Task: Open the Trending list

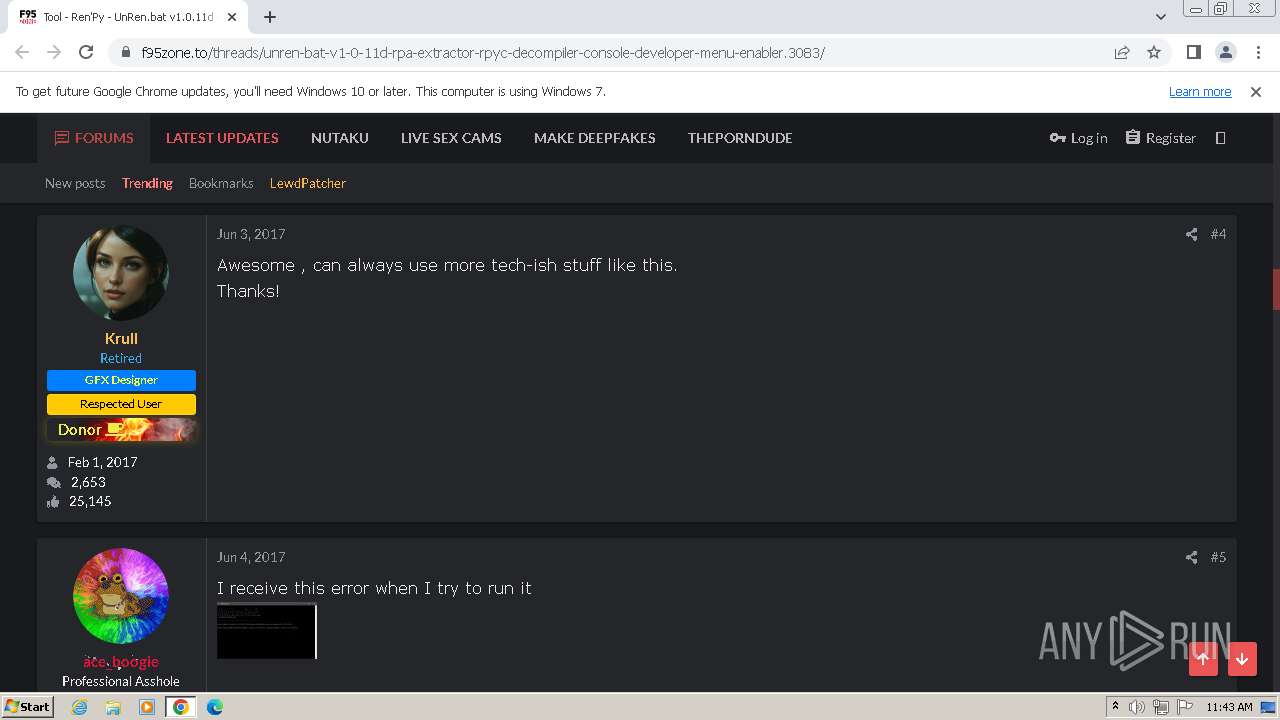Action: point(147,183)
